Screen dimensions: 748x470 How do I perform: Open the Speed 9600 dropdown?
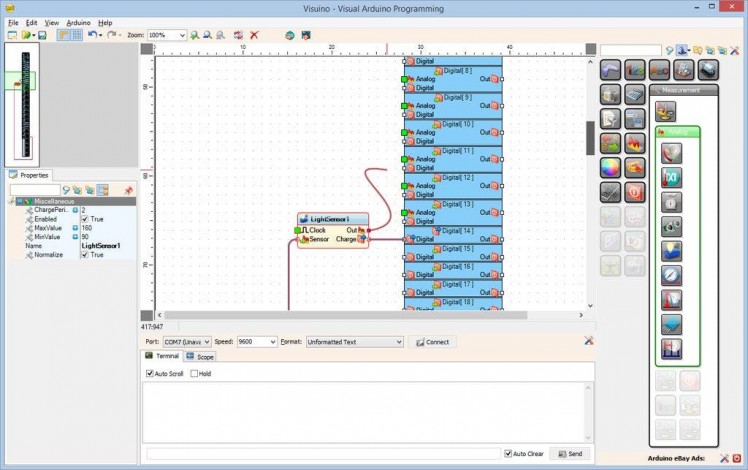[x=256, y=342]
